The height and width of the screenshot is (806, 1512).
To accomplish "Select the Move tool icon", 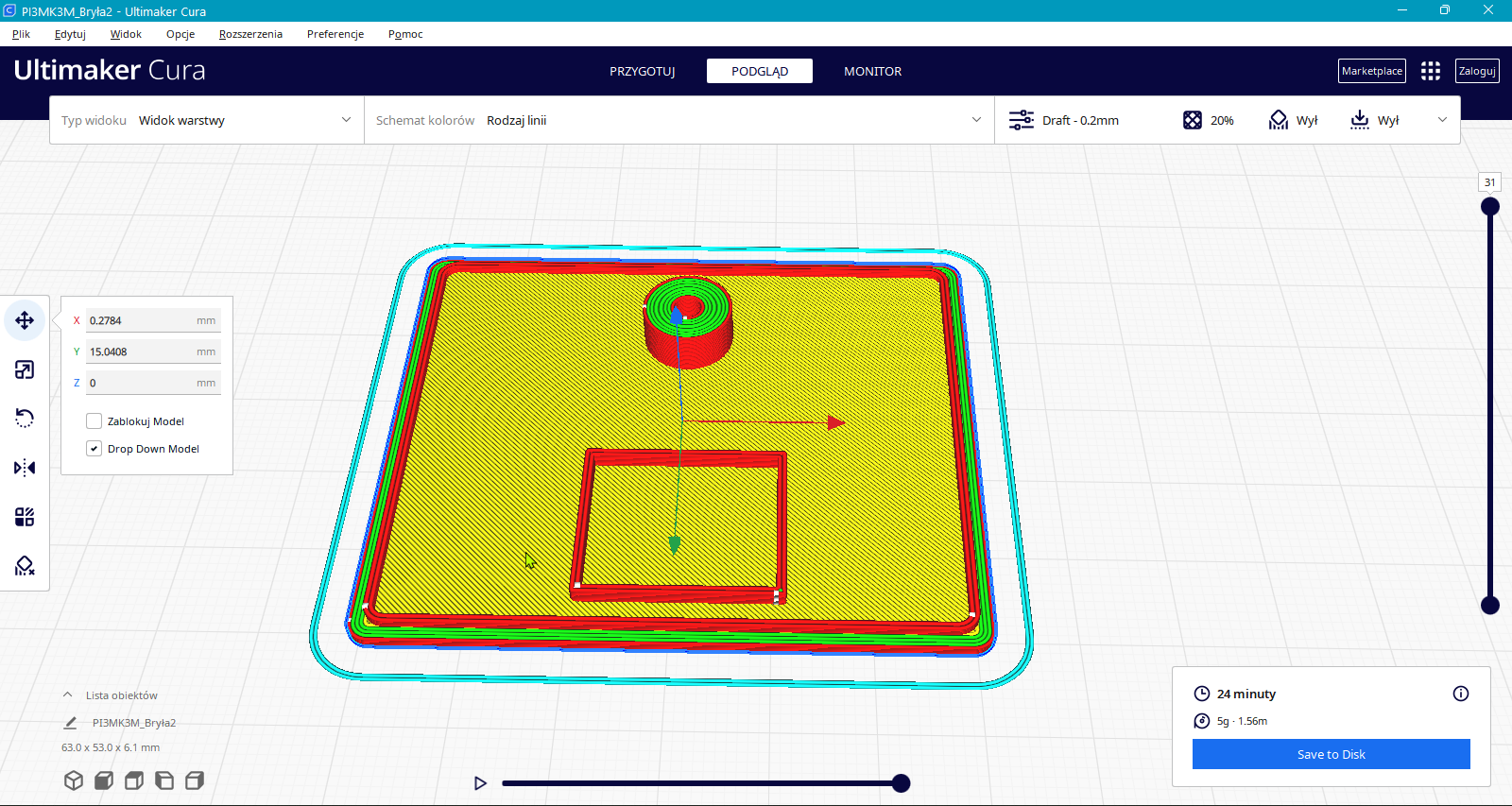I will tap(25, 320).
